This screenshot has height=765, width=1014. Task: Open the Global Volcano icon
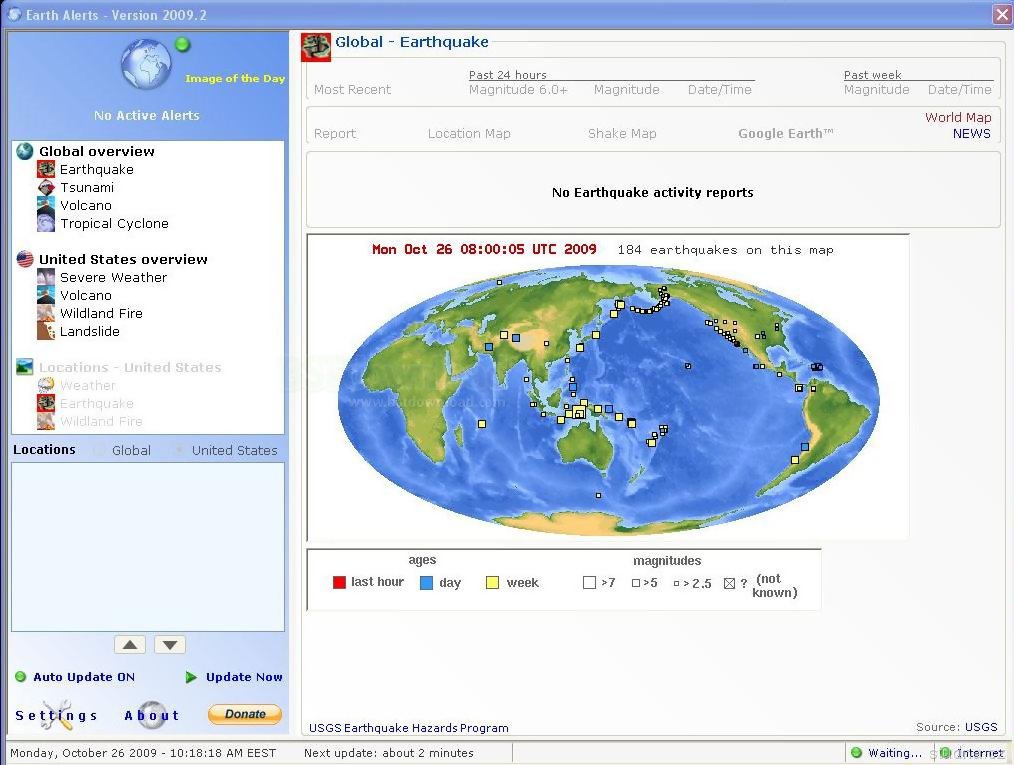coord(46,206)
